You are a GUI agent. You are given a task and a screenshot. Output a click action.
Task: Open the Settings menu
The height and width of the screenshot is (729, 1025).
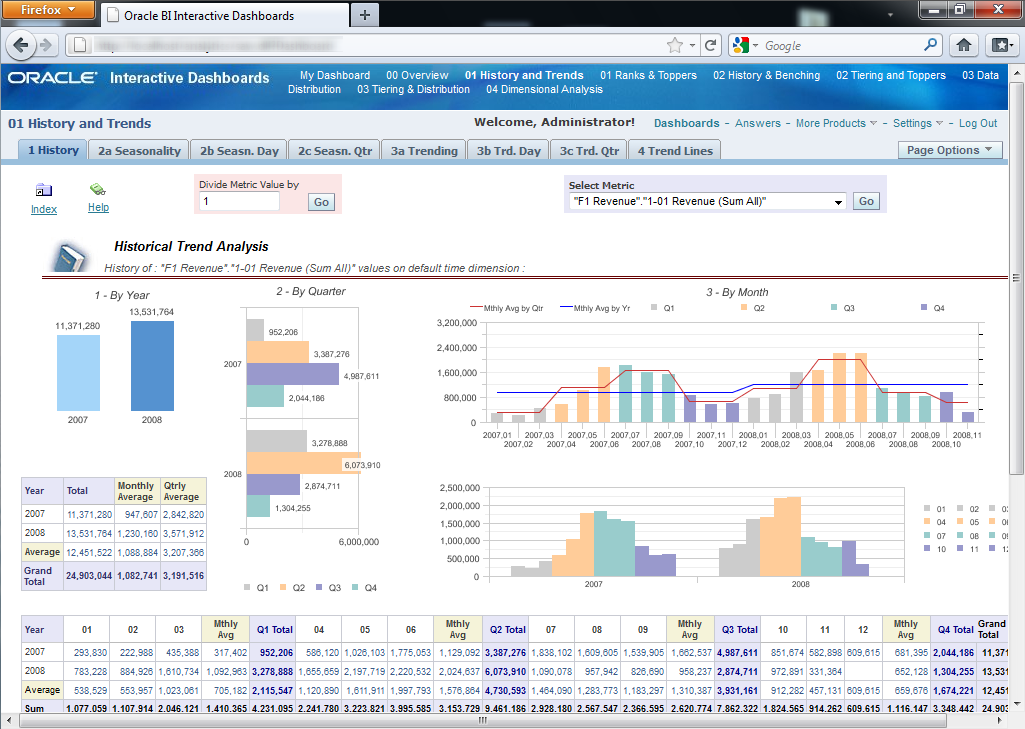click(918, 124)
